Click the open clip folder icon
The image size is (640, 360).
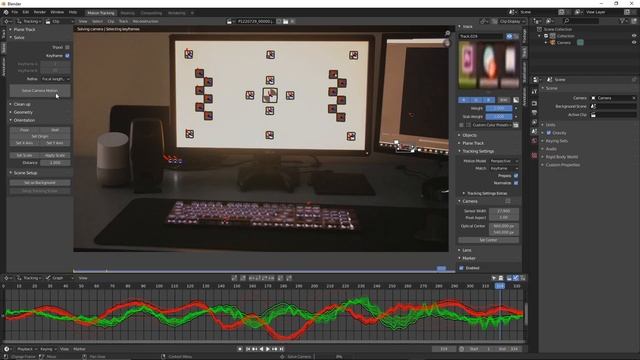286,21
